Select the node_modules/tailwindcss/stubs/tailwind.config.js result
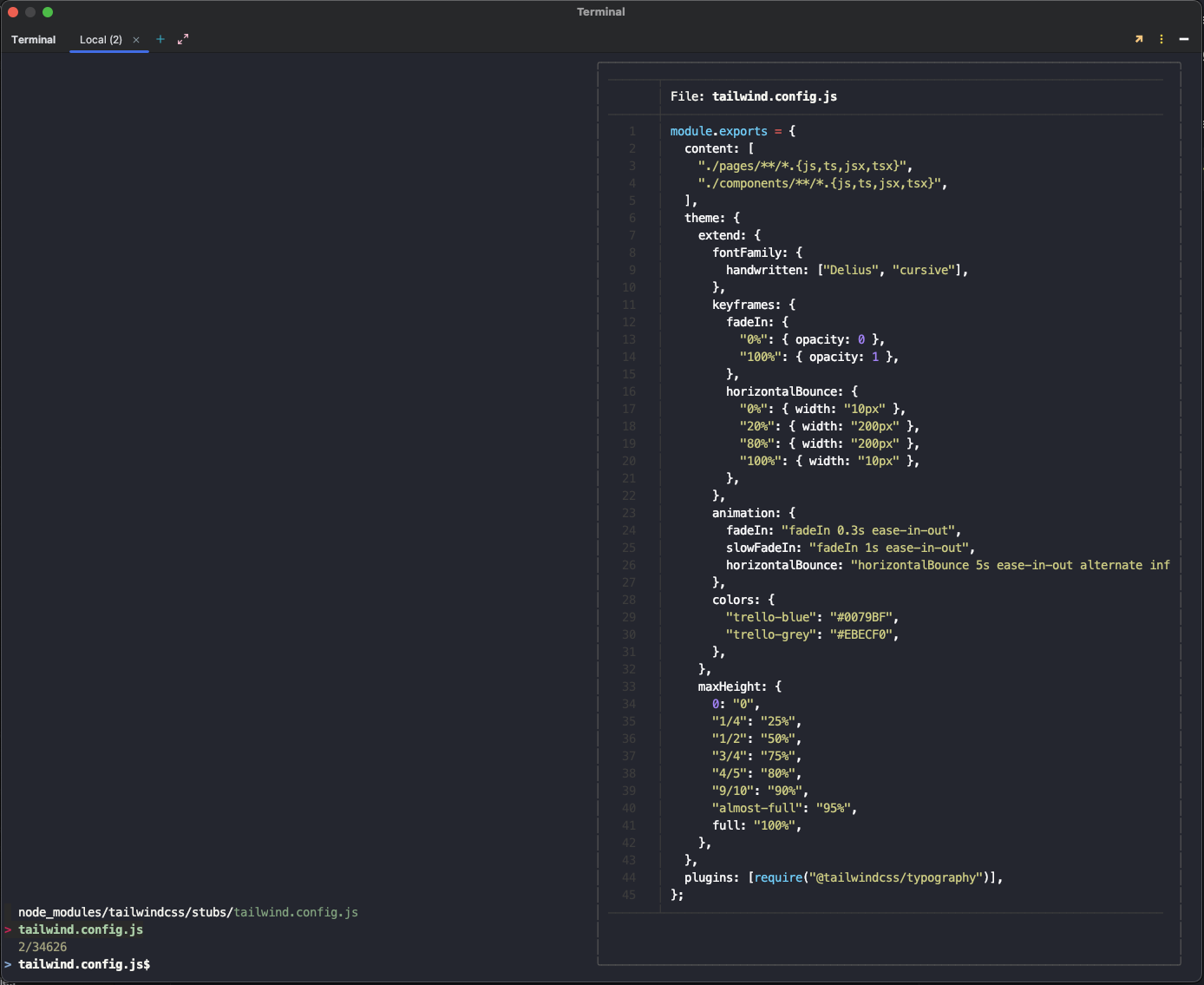The width and height of the screenshot is (1204, 985). (188, 912)
